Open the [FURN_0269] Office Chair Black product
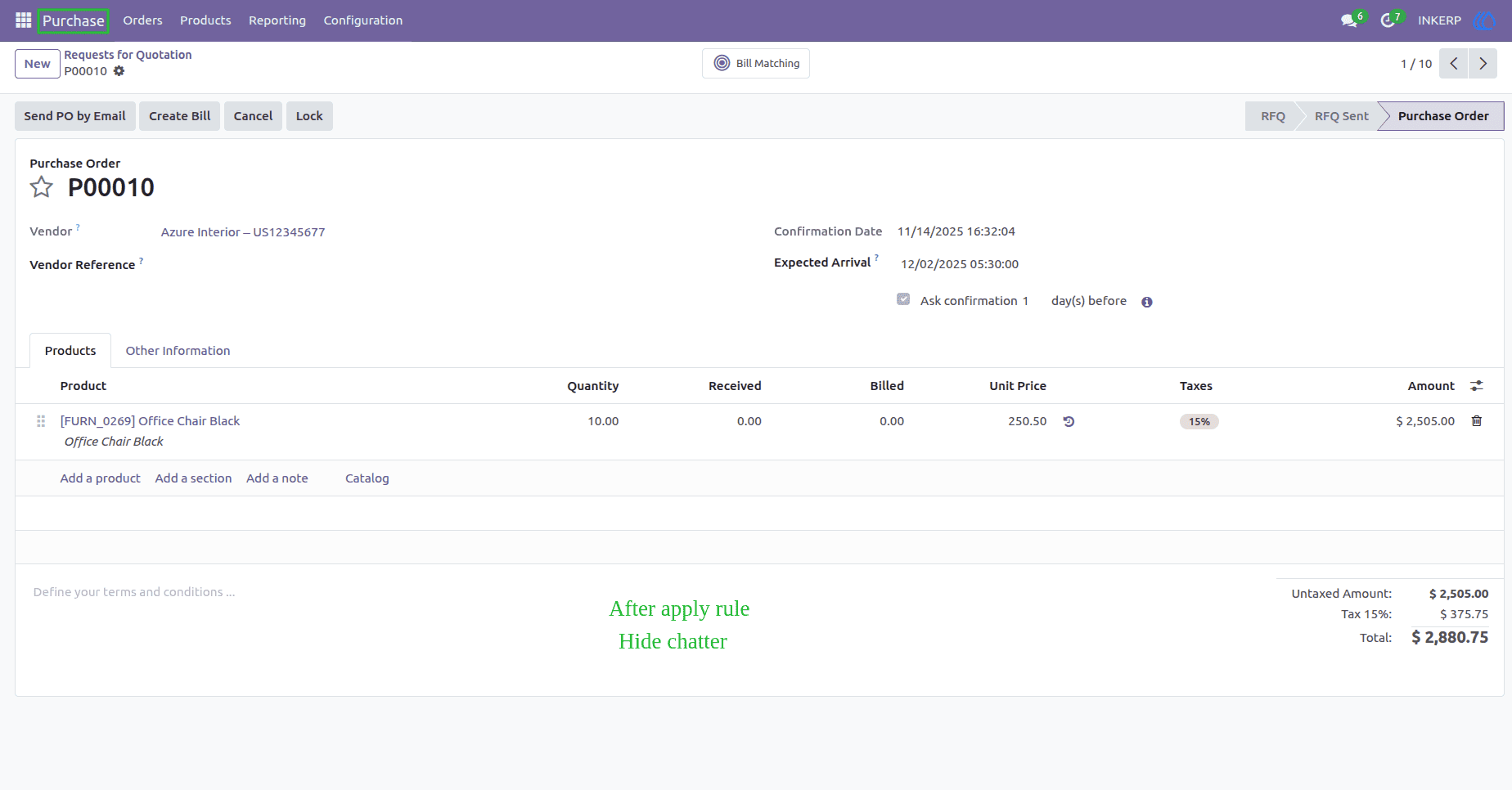The width and height of the screenshot is (1512, 790). point(151,421)
